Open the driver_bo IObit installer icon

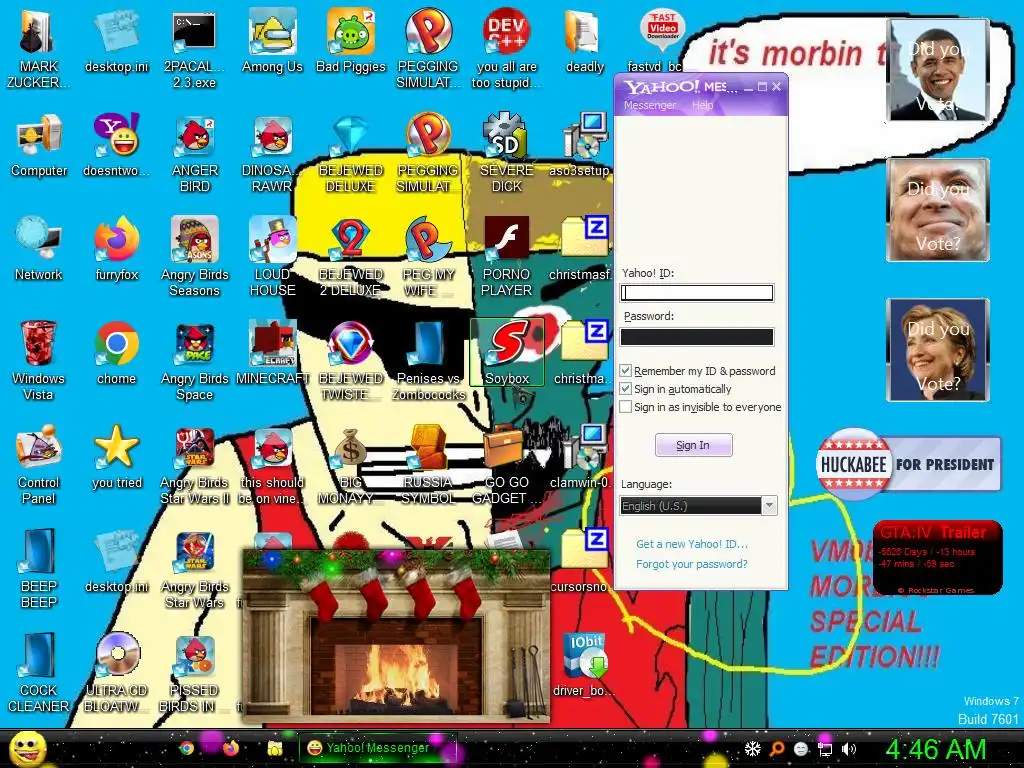tap(584, 665)
